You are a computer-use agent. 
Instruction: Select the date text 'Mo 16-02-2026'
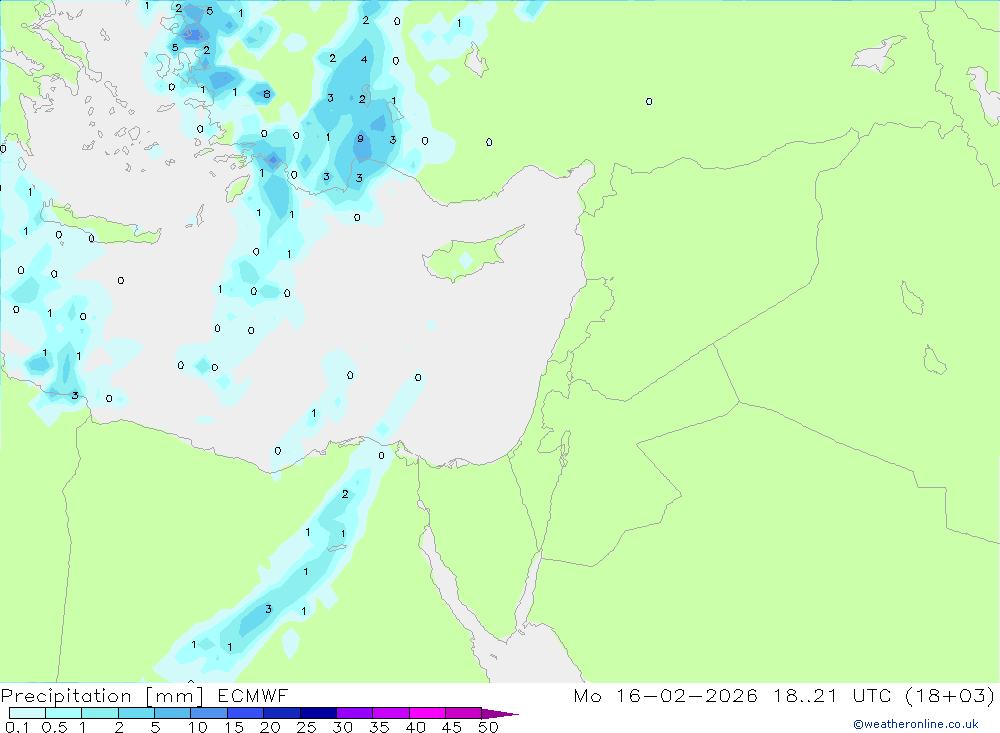click(x=665, y=695)
